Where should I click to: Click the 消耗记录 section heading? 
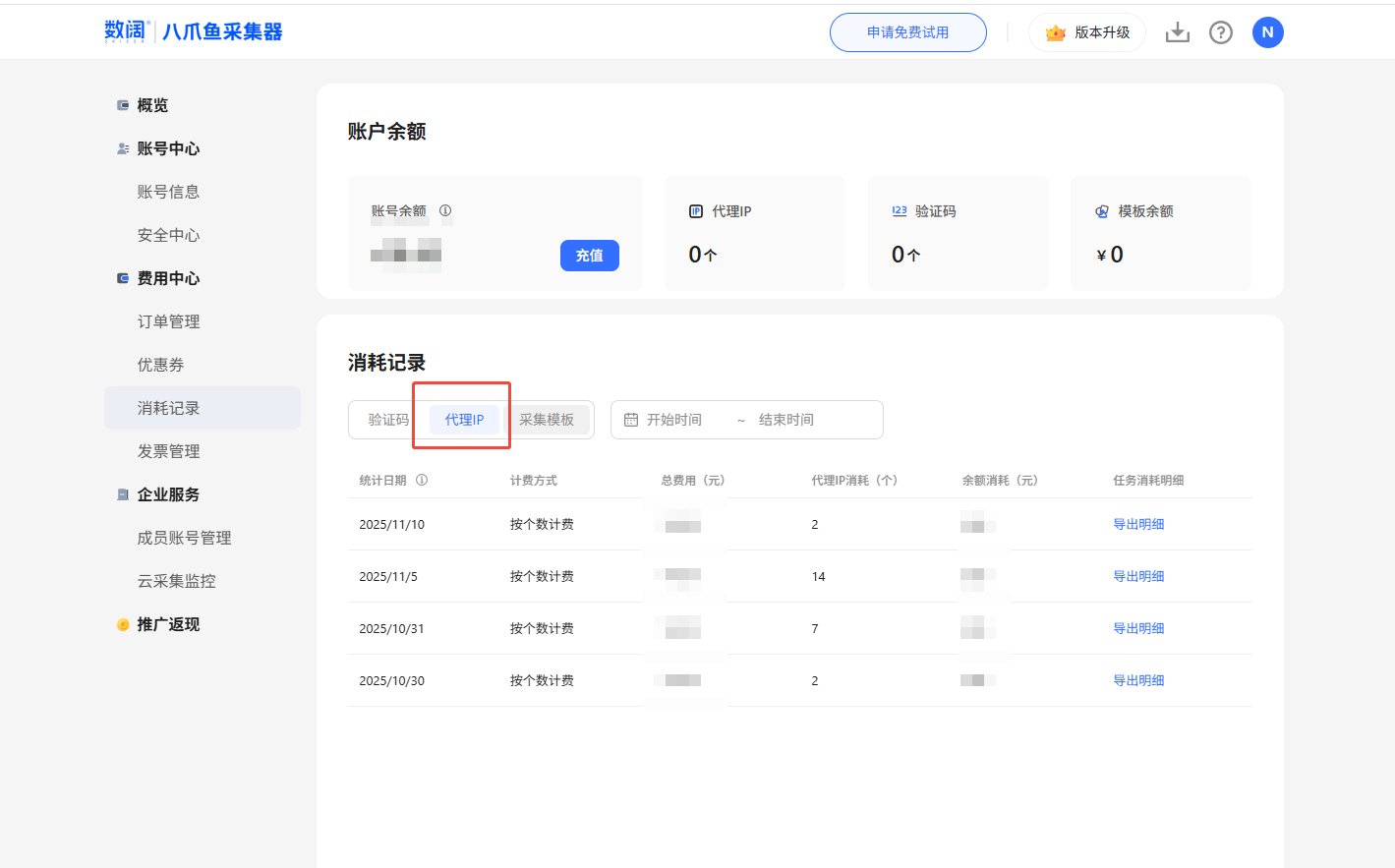coord(386,363)
